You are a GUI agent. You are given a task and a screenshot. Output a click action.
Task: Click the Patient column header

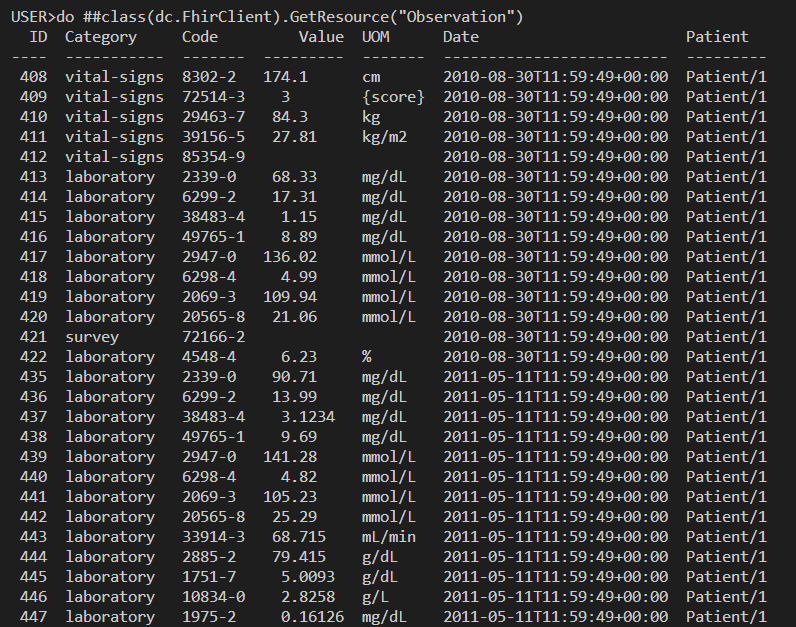point(717,37)
